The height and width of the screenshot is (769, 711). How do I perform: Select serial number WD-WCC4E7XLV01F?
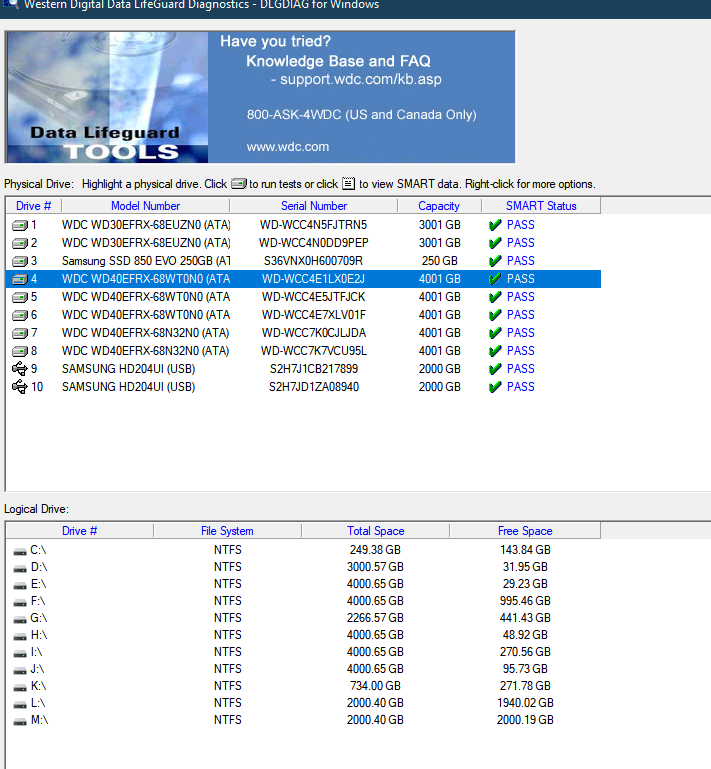313,315
